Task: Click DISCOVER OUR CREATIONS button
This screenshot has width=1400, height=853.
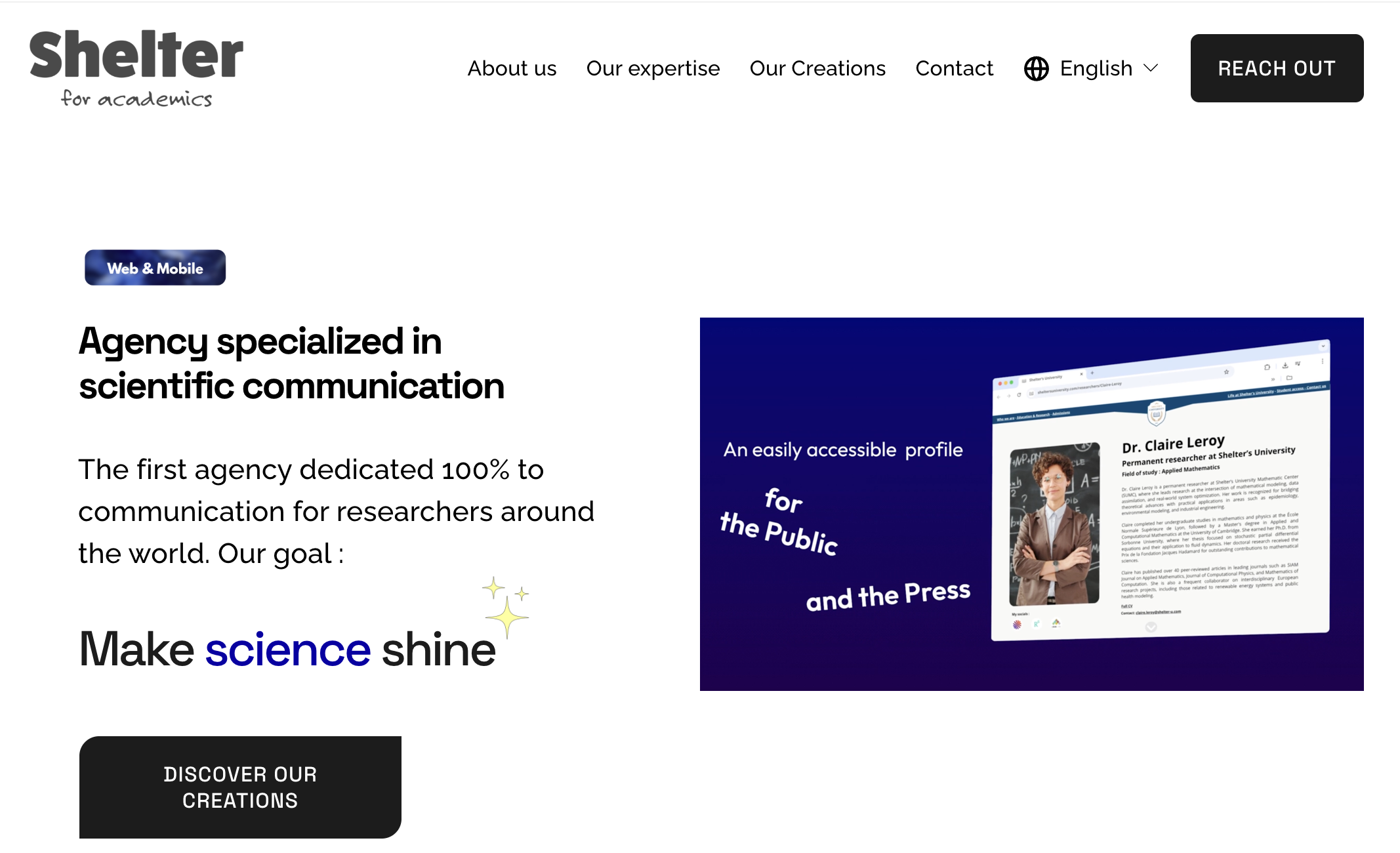Action: coord(240,787)
